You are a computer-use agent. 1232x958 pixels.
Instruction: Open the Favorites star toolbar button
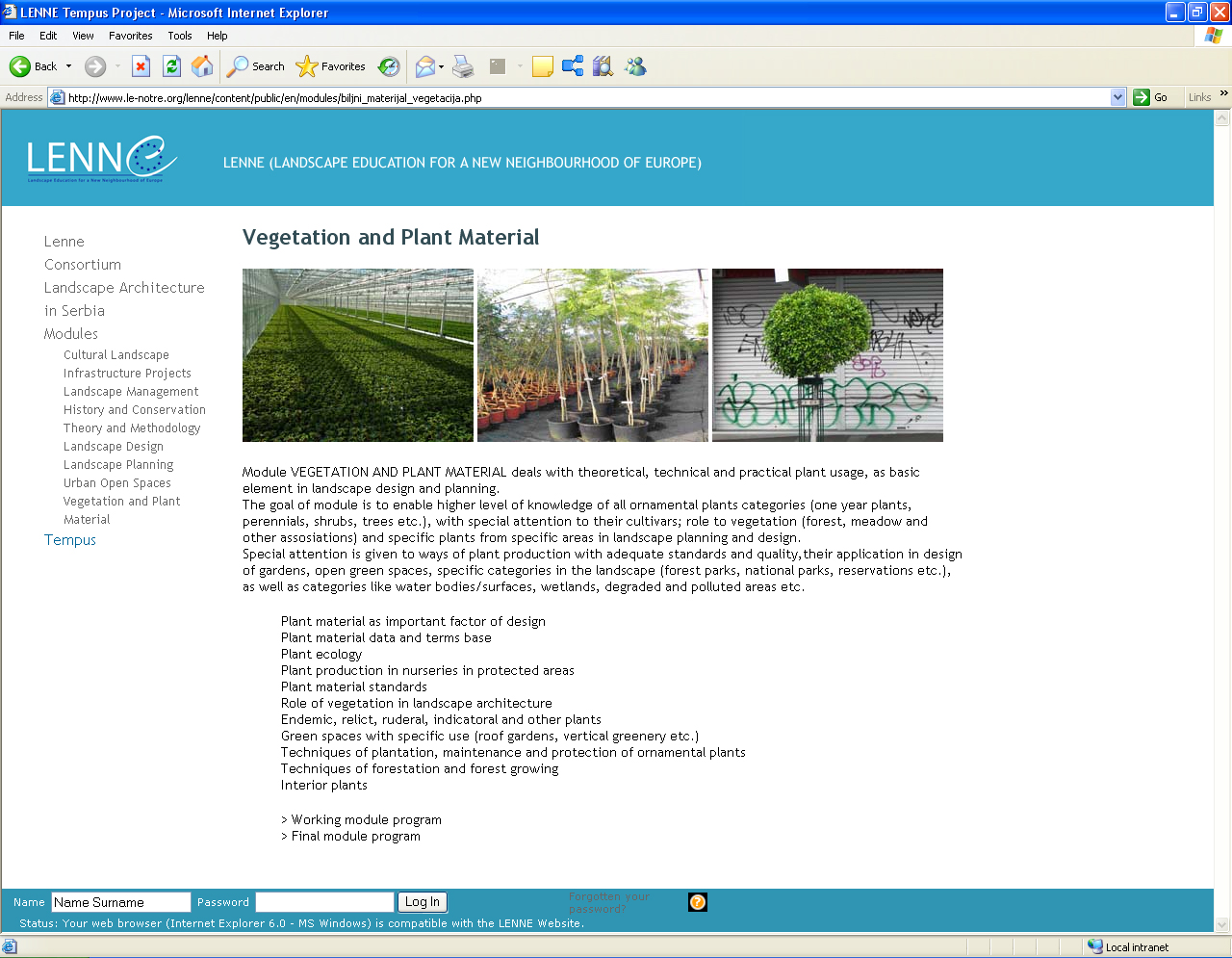(331, 66)
